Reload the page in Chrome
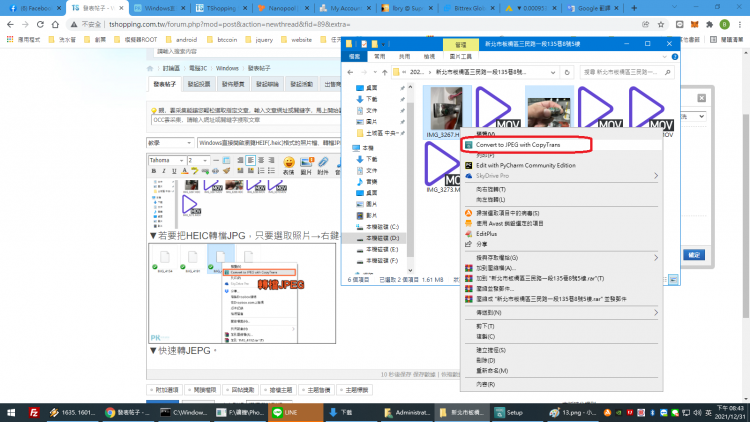Viewport: 750px width, 422px height. pos(40,24)
